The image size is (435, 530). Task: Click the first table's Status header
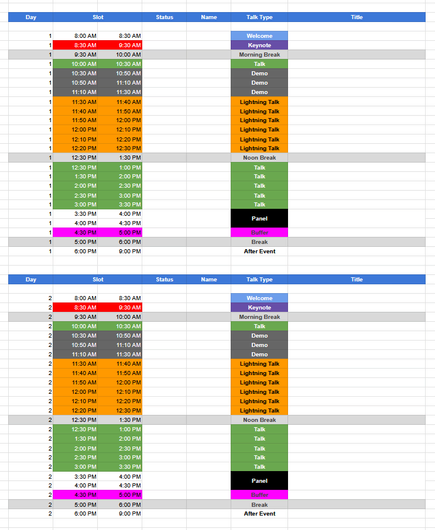point(164,17)
